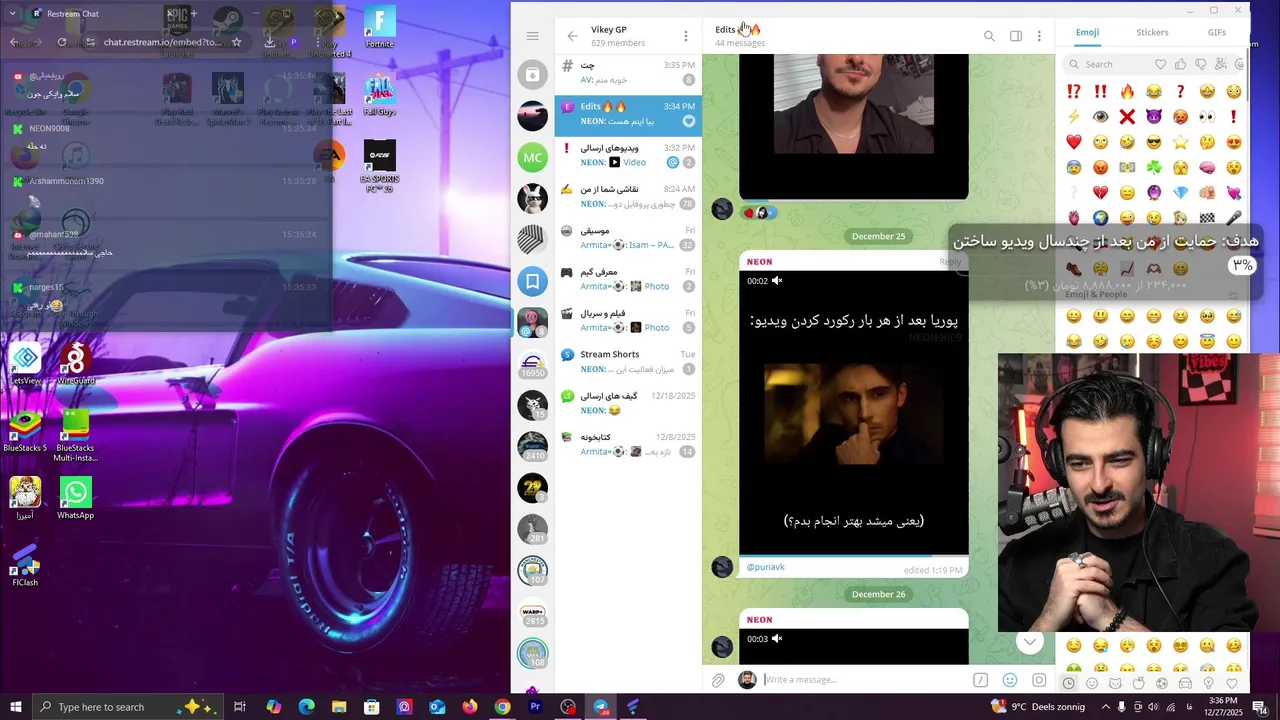Open the معرفی گیم topic

click(x=628, y=280)
